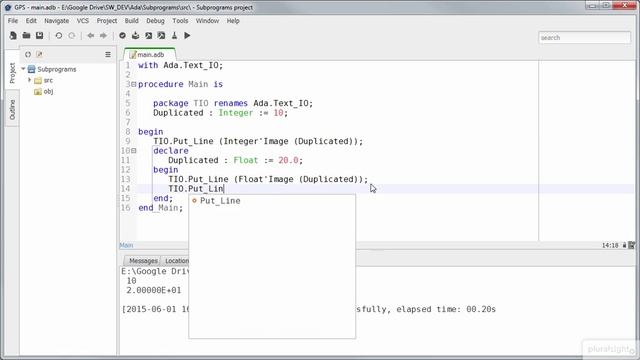Undo the last edit

tap(59, 36)
